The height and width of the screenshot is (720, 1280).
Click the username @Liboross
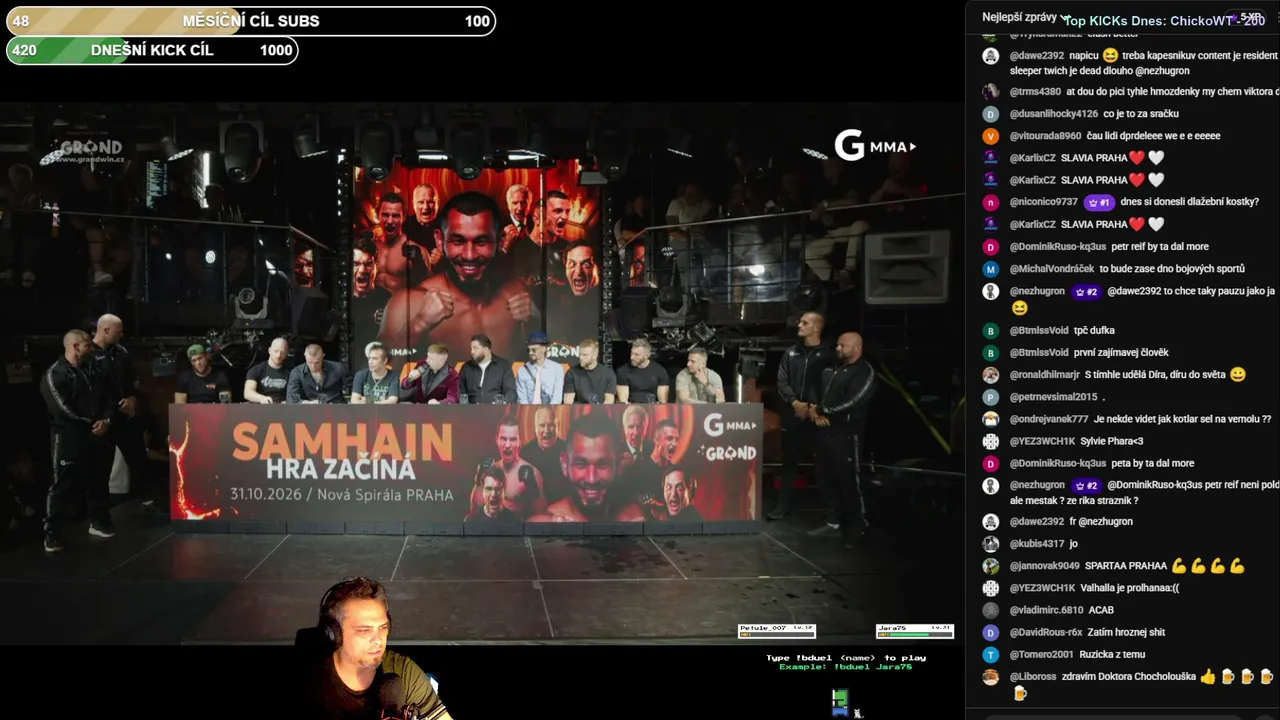point(1033,677)
